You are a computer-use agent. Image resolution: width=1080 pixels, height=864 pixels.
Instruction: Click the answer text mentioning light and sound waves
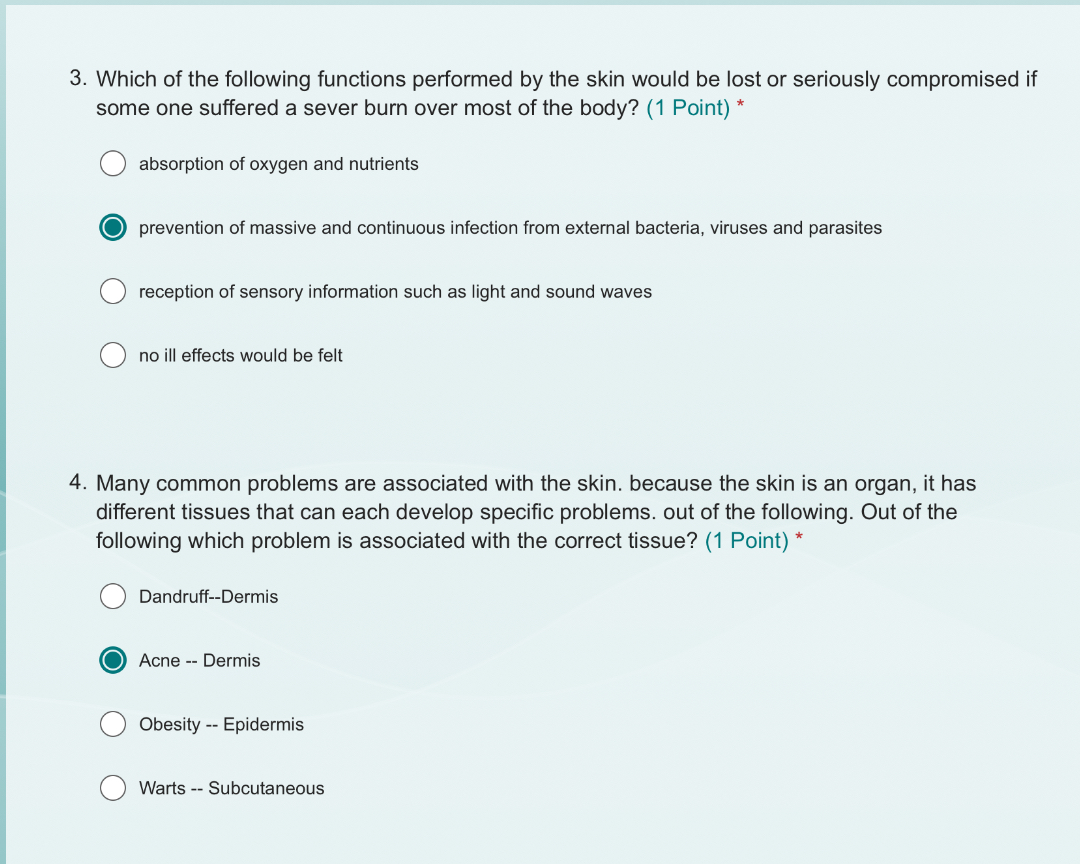395,292
